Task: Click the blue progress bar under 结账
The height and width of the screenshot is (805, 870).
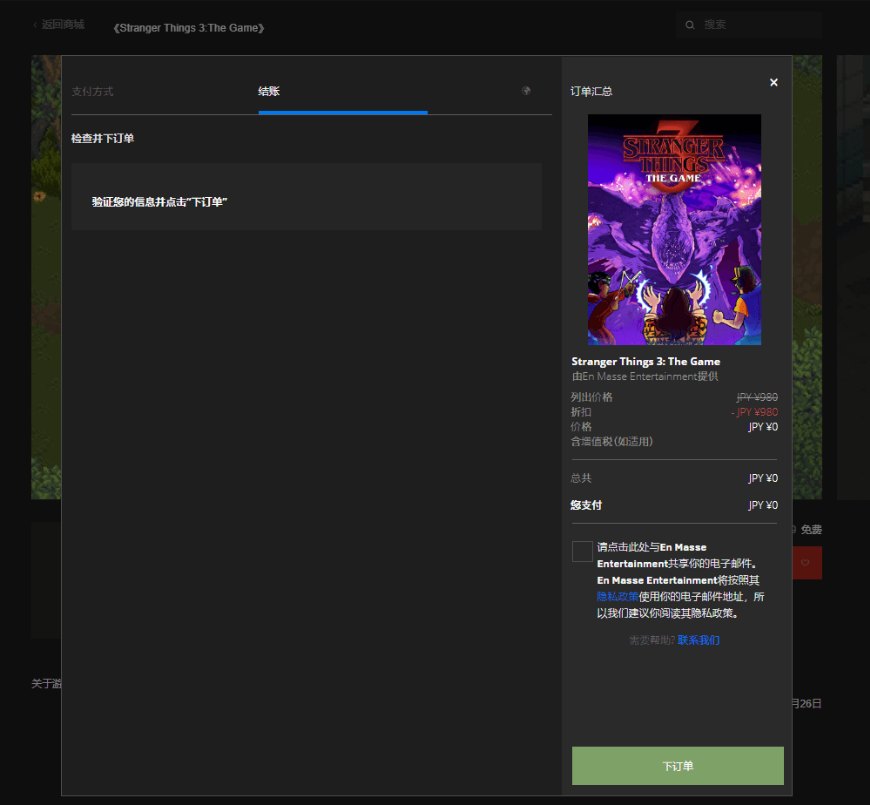Action: click(x=342, y=113)
